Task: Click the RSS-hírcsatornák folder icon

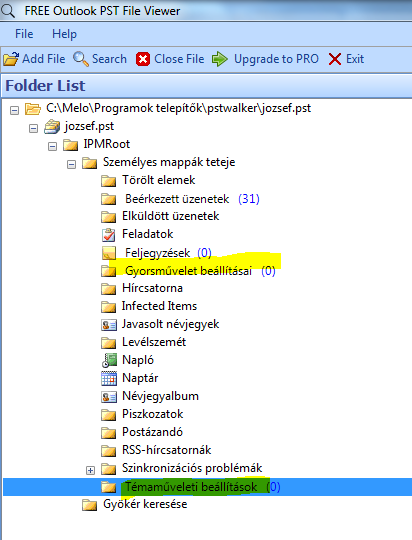Action: coord(109,450)
